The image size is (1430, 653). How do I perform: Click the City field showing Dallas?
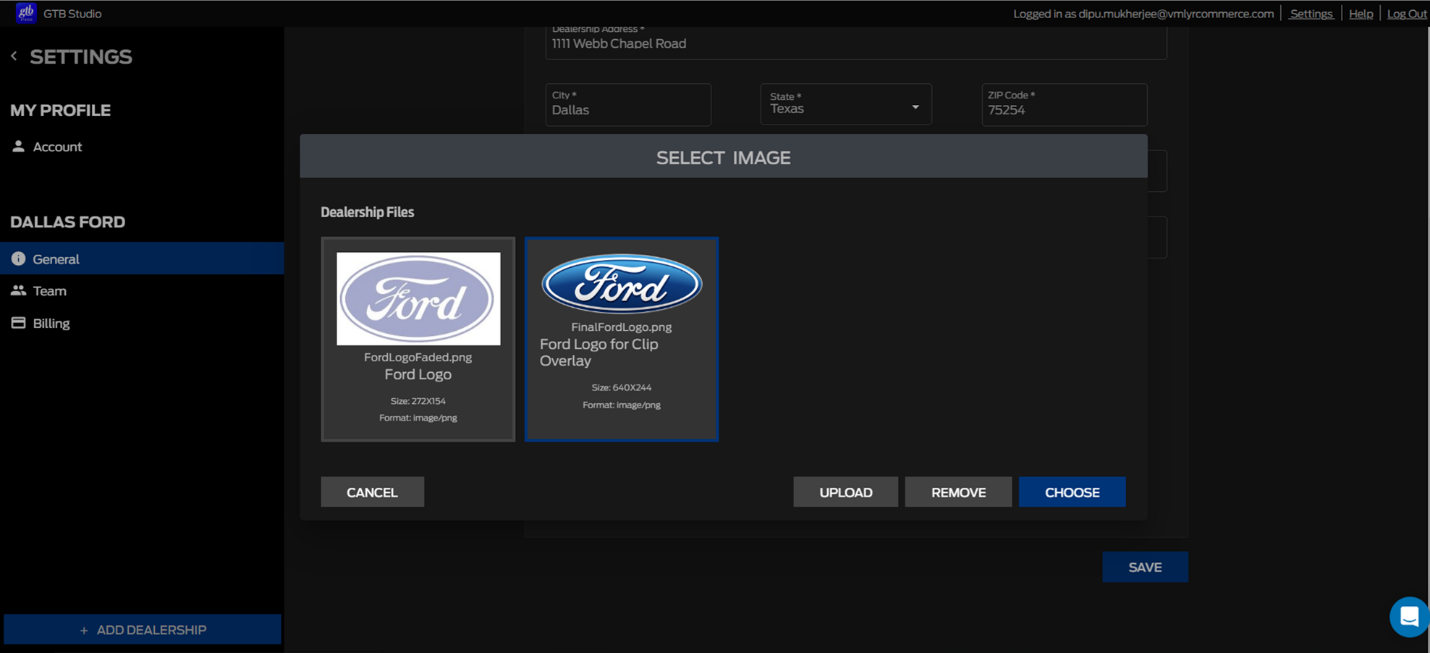628,104
